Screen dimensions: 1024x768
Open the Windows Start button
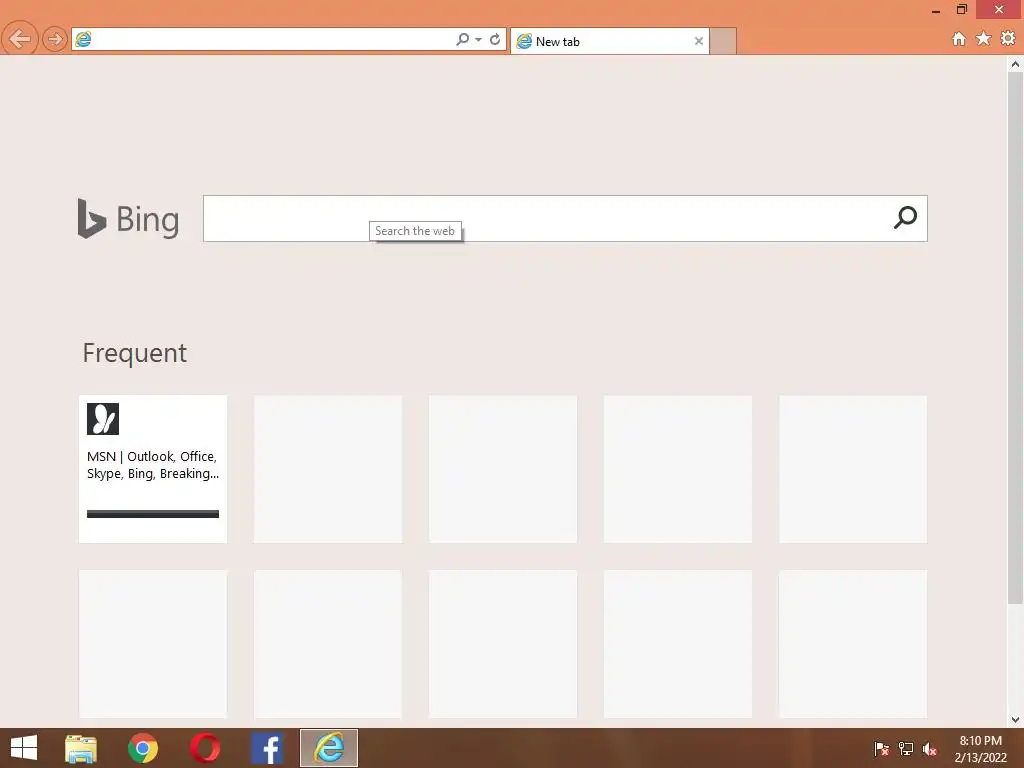click(x=24, y=748)
